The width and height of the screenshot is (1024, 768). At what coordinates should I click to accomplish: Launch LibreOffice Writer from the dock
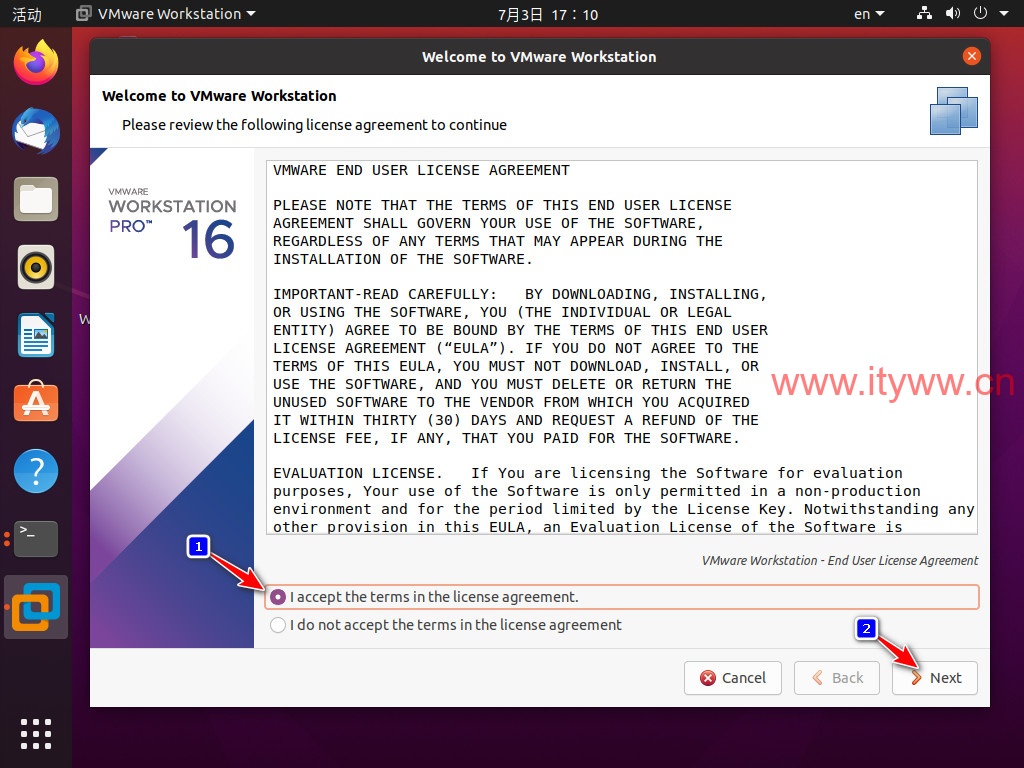pos(36,335)
